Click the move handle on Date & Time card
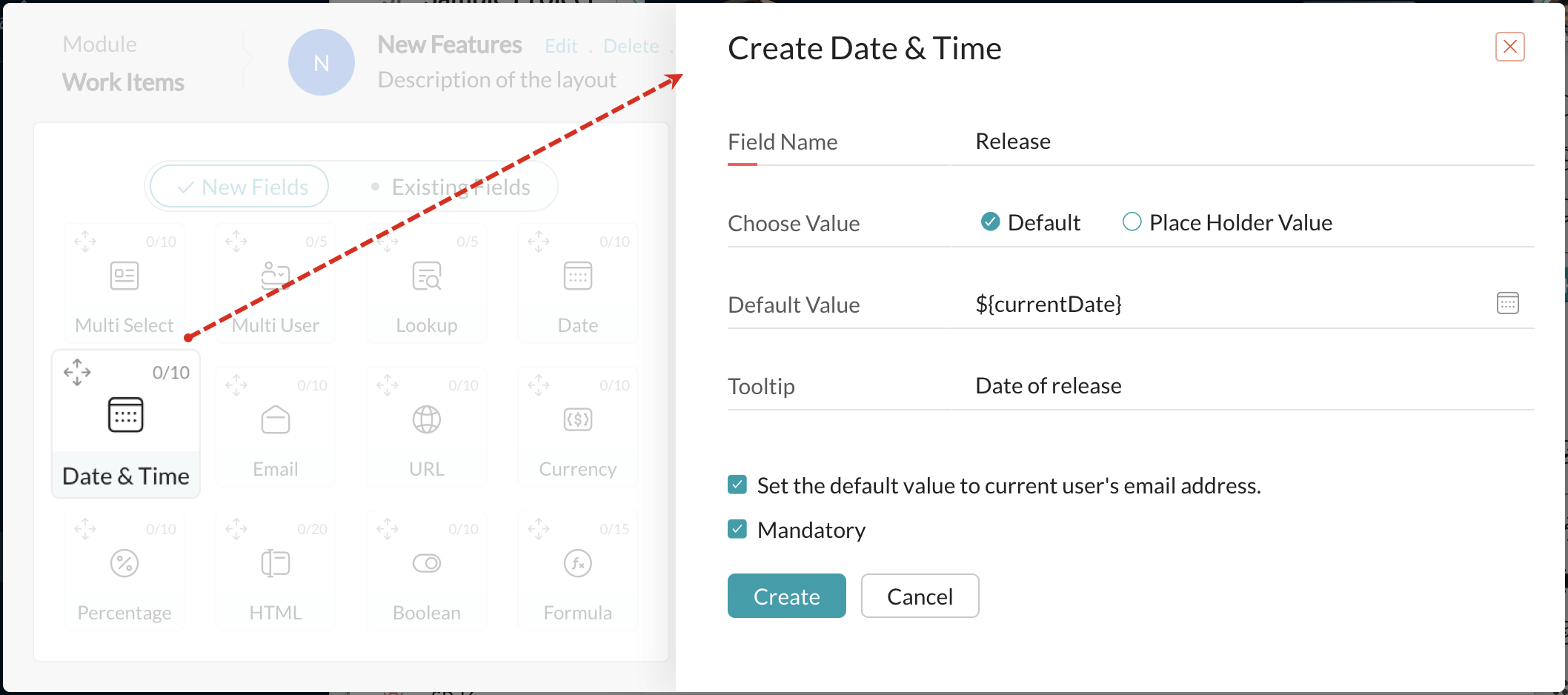The width and height of the screenshot is (1568, 695). [x=77, y=372]
